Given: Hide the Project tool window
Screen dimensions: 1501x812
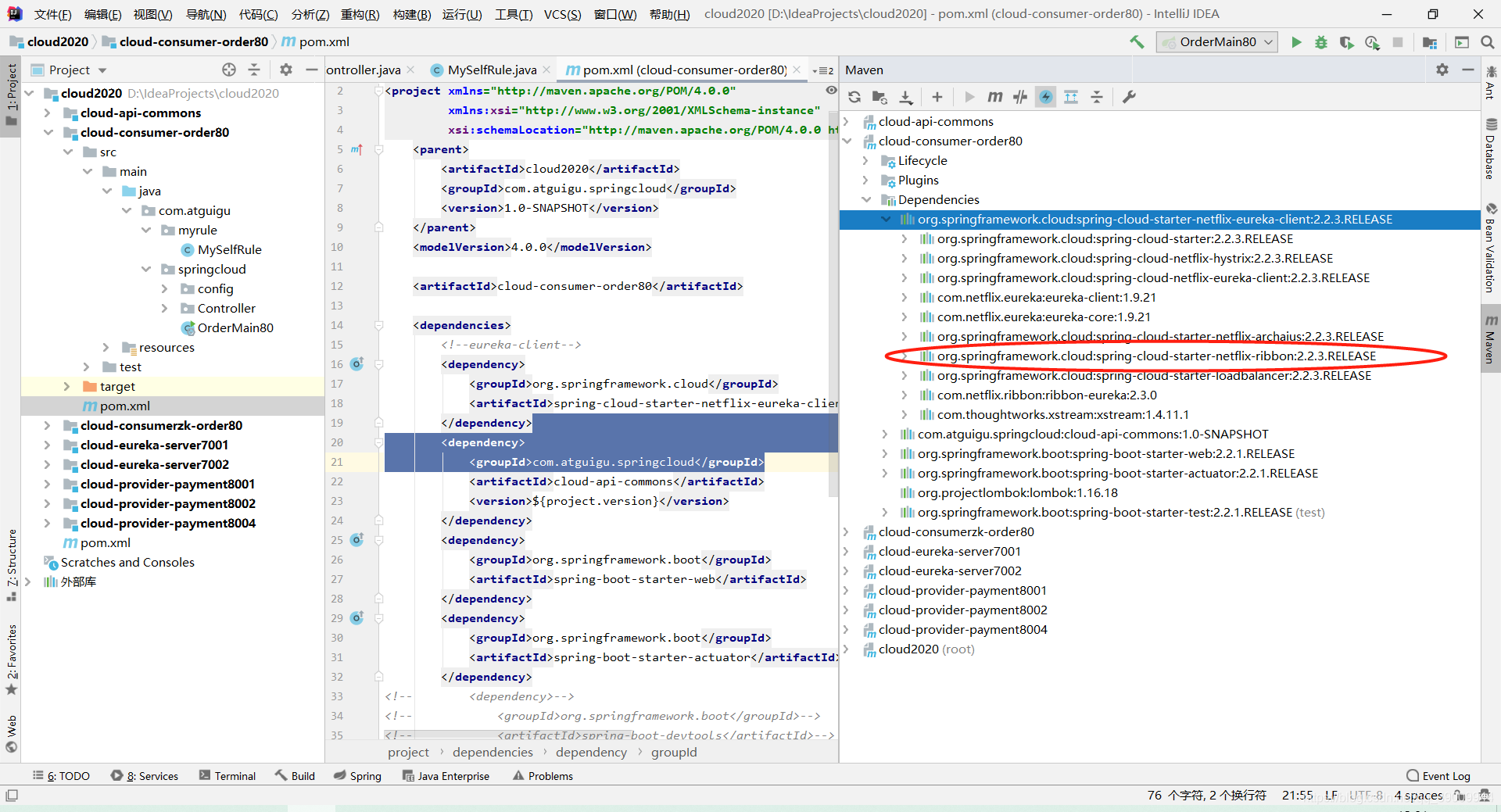Looking at the screenshot, I should point(311,70).
